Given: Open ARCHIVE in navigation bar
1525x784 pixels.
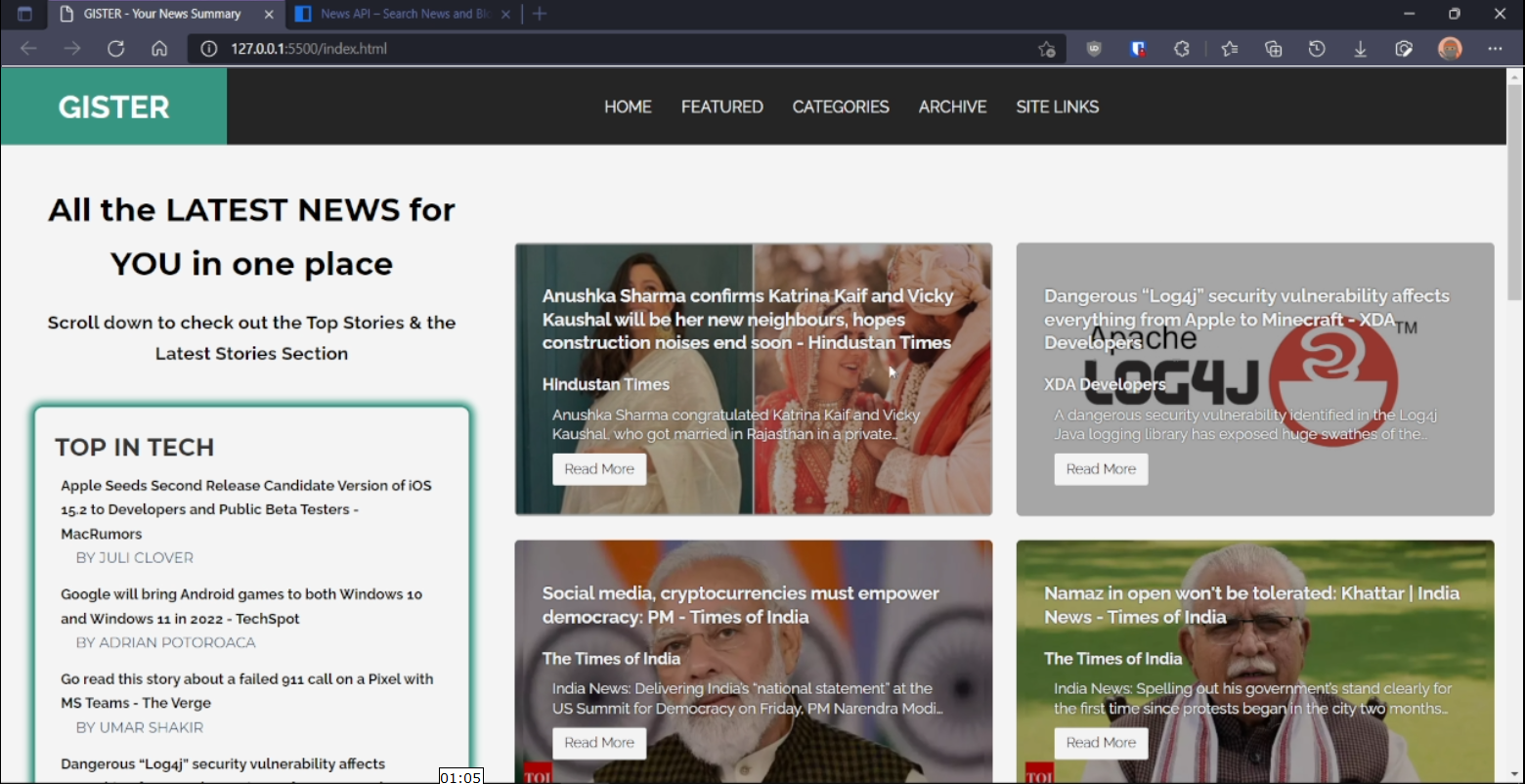Looking at the screenshot, I should pos(952,107).
